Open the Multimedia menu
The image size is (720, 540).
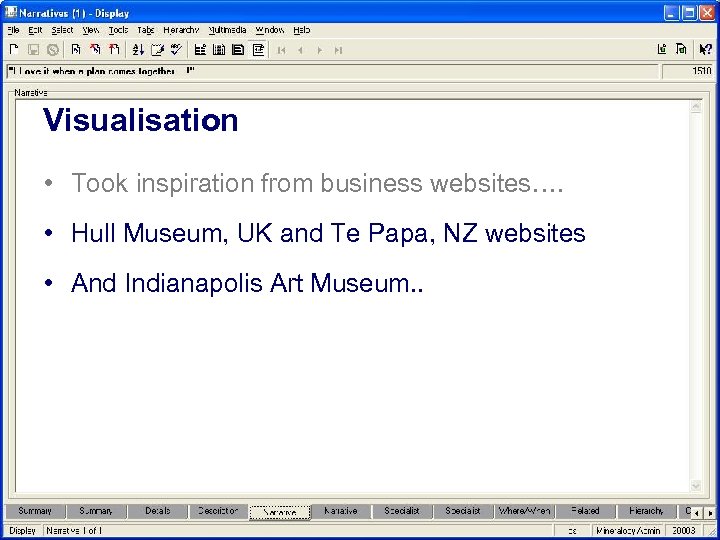click(227, 30)
